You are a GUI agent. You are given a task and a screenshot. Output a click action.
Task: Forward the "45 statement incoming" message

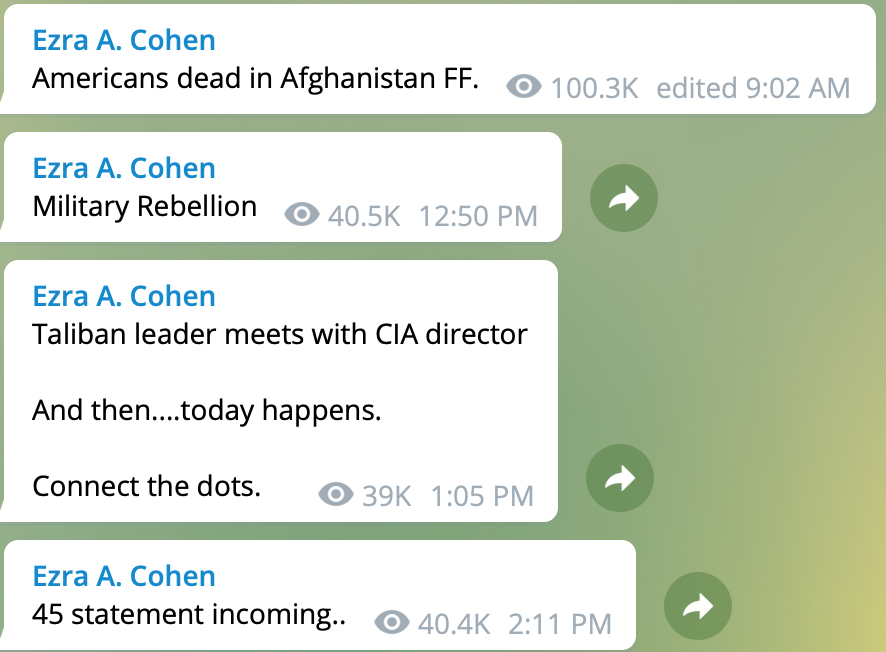pos(698,606)
